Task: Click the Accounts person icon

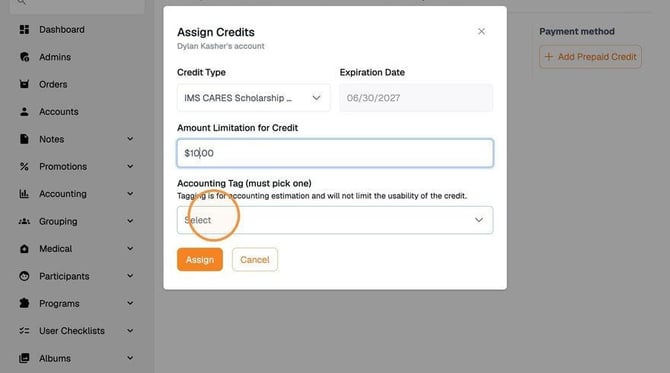Action: pos(24,112)
